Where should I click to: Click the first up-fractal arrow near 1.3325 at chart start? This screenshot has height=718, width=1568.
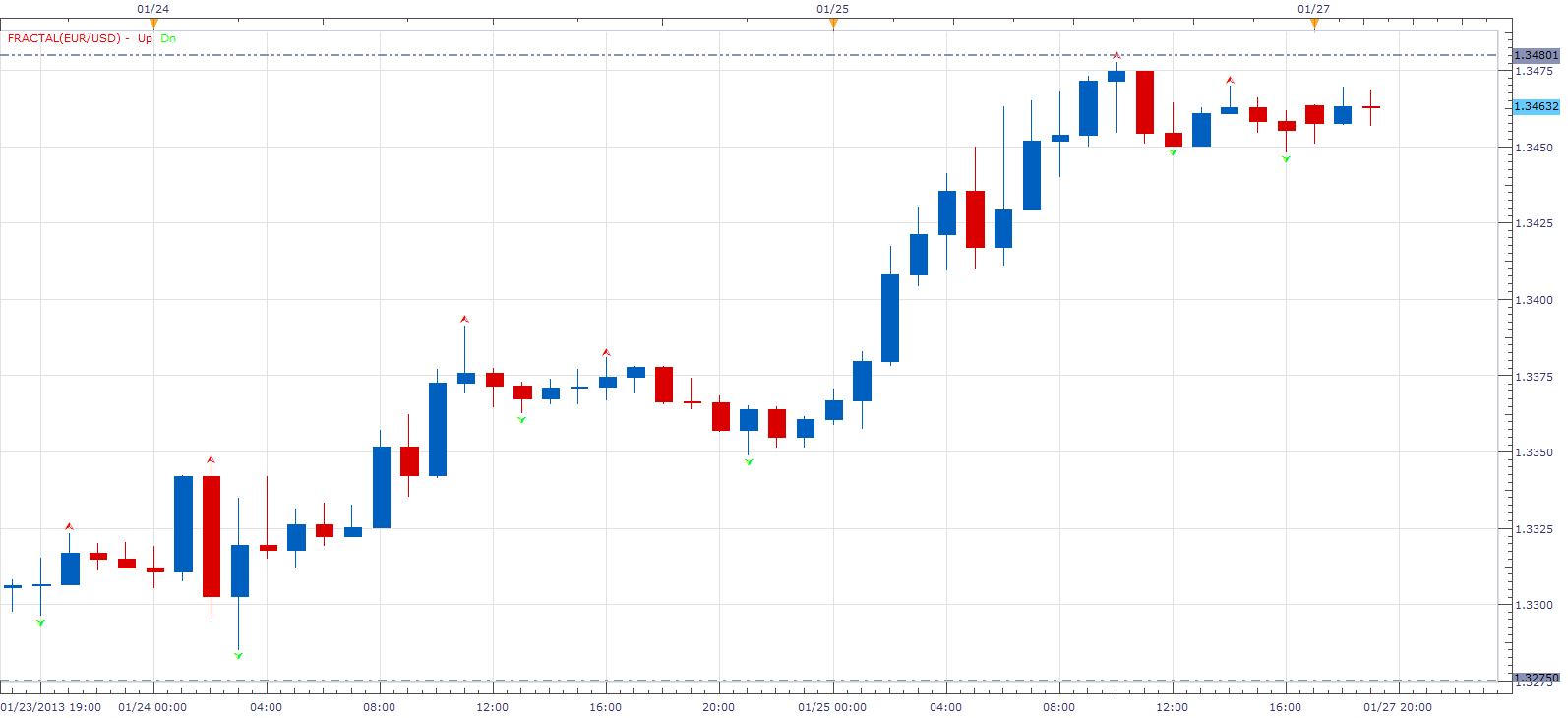pyautogui.click(x=69, y=526)
